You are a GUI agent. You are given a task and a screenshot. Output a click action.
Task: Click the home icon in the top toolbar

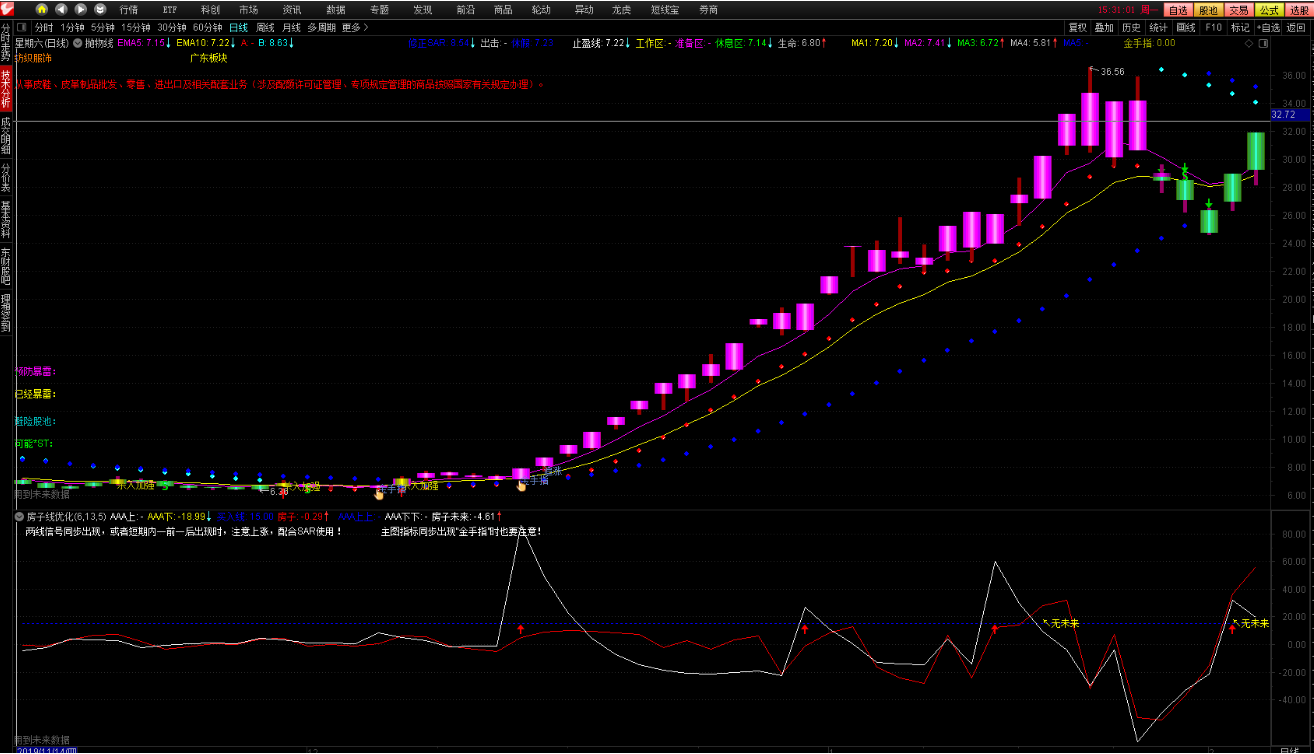pos(42,9)
